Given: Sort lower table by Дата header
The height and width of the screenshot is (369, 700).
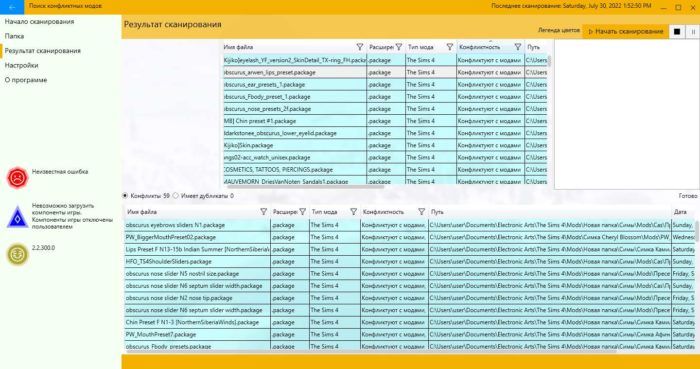Looking at the screenshot, I should [x=680, y=212].
